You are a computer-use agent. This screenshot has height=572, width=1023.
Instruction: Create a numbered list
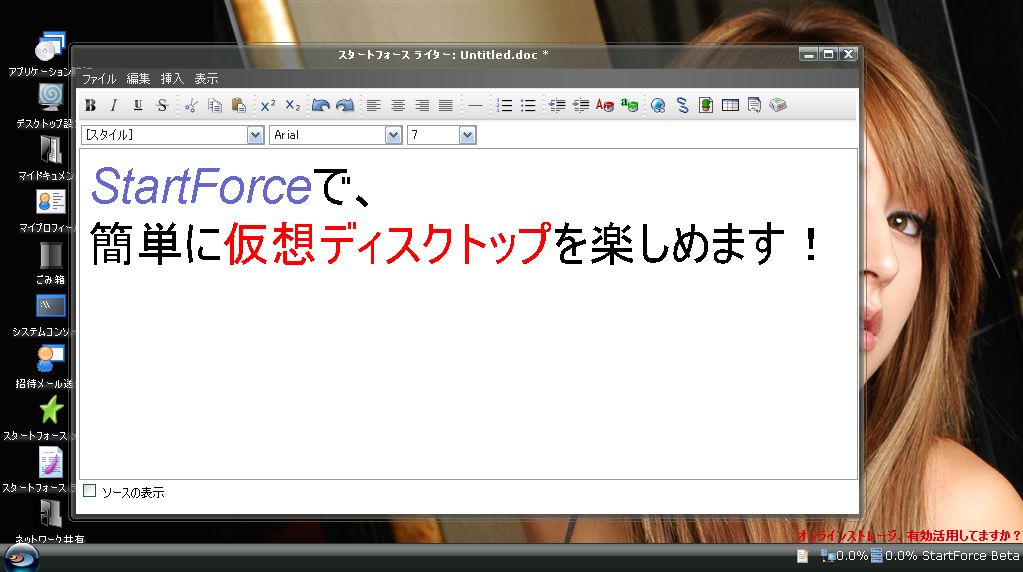pos(504,105)
